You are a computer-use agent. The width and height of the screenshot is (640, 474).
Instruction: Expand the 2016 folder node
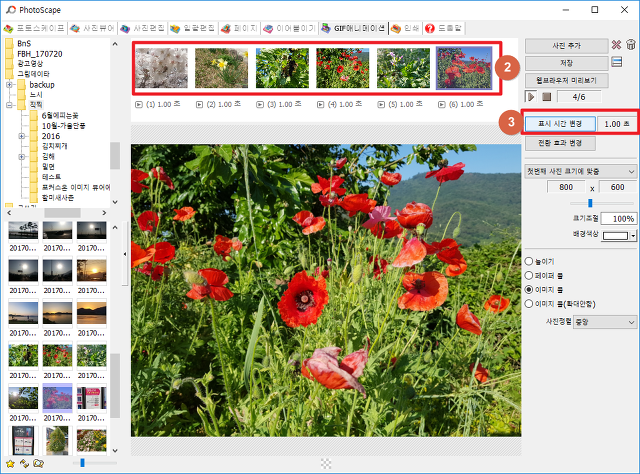coord(22,136)
